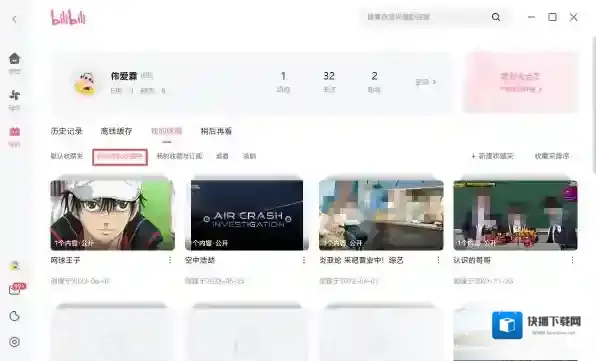Switch to the 离线缓存 tab

pos(116,131)
